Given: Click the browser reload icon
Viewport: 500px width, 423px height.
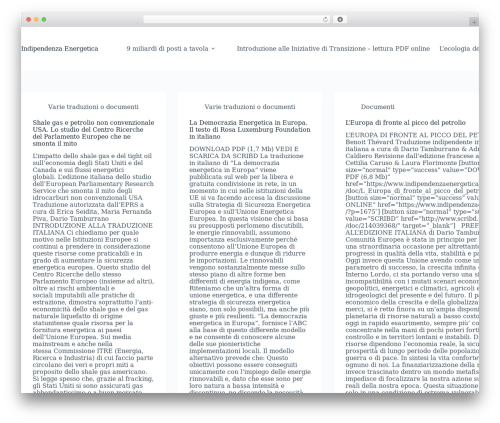Looking at the screenshot, I should click(x=325, y=19).
